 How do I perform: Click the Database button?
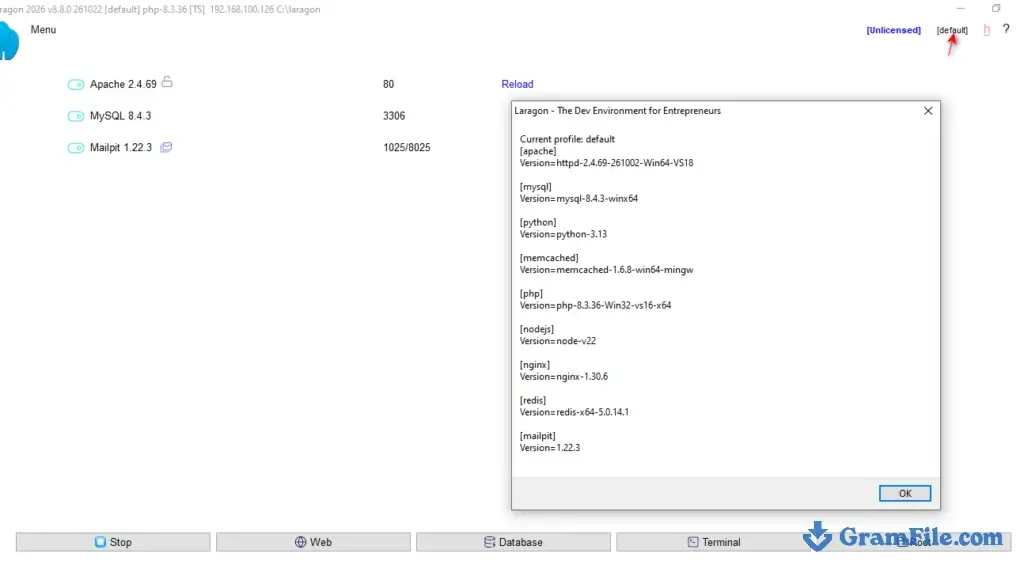click(x=513, y=542)
